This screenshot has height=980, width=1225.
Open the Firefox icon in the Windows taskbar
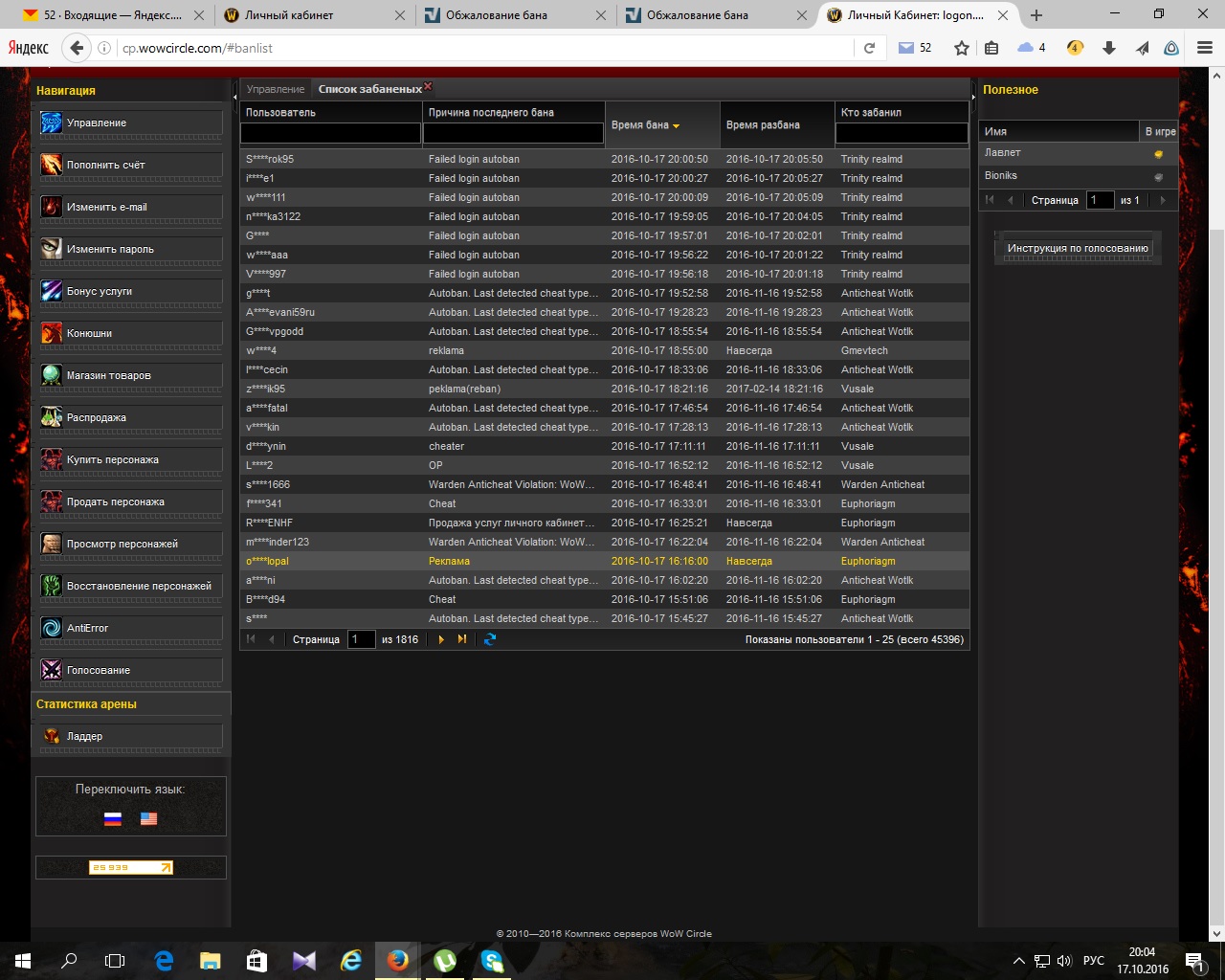[x=398, y=960]
